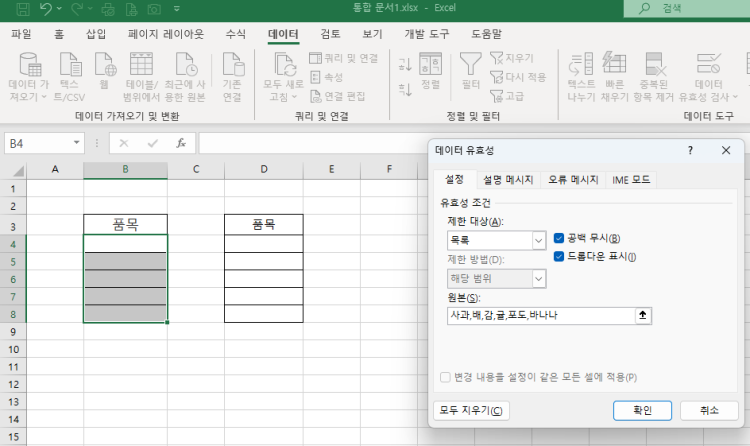Click the range selector icon in 원본 field
The image size is (750, 446).
click(644, 315)
